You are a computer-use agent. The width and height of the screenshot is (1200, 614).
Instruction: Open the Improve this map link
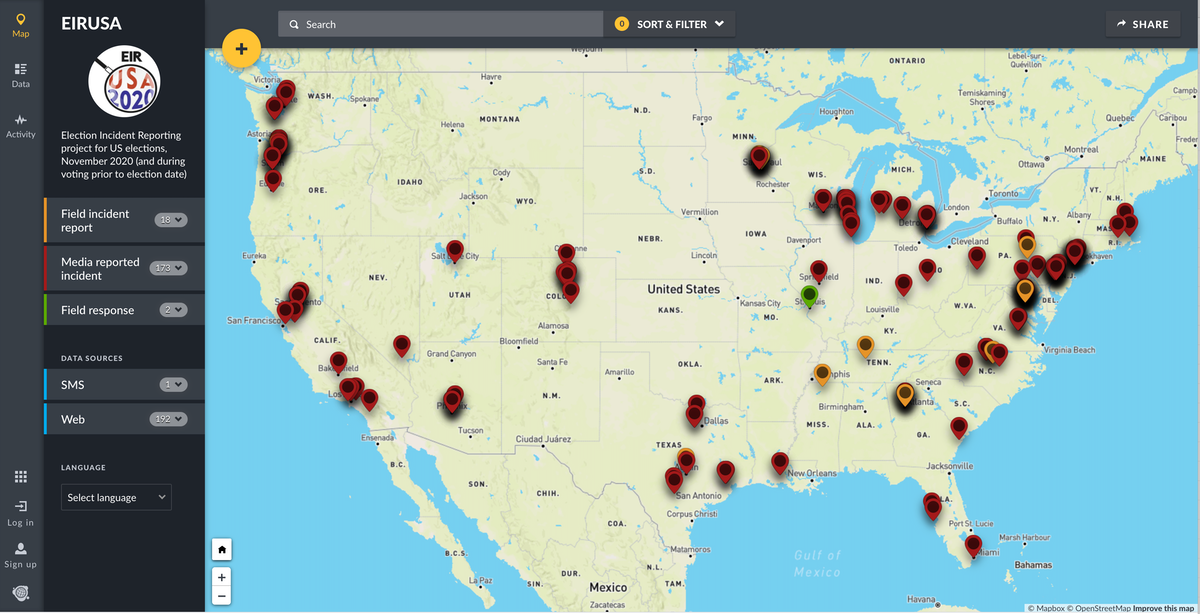pyautogui.click(x=1162, y=605)
